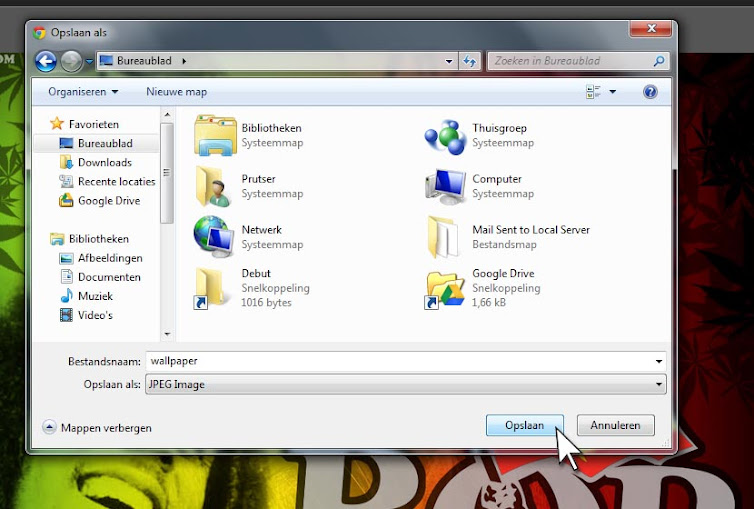Click the sidebar scroll down arrow
This screenshot has height=509, width=754.
(167, 334)
